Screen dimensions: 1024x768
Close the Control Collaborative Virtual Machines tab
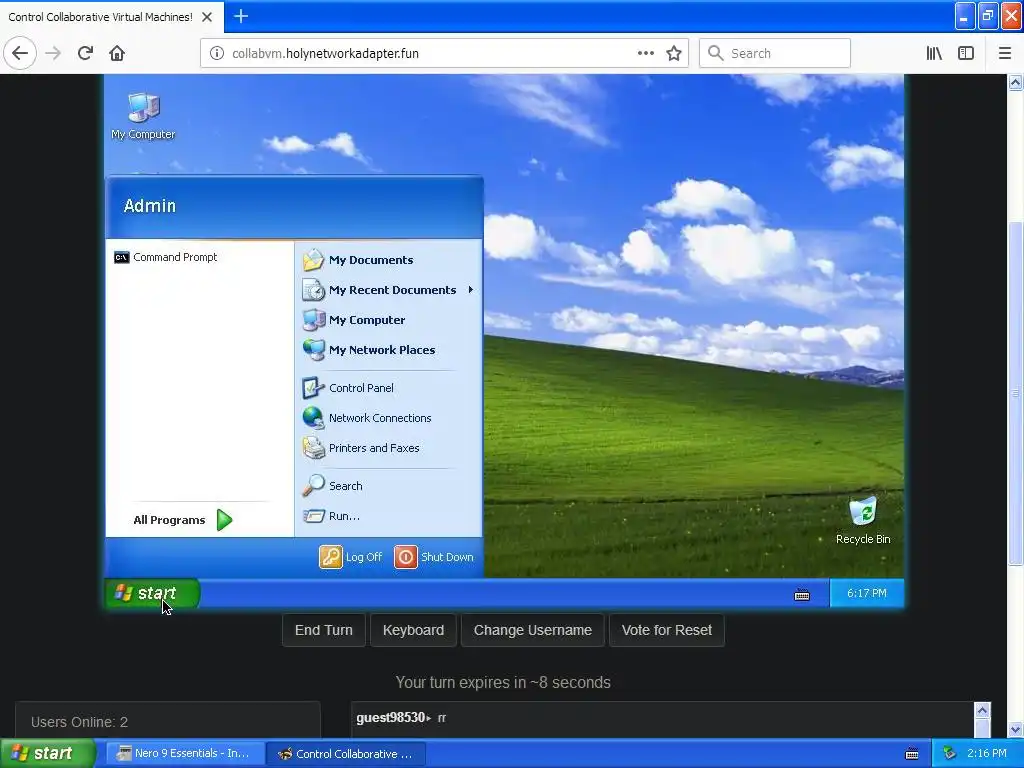tap(207, 17)
